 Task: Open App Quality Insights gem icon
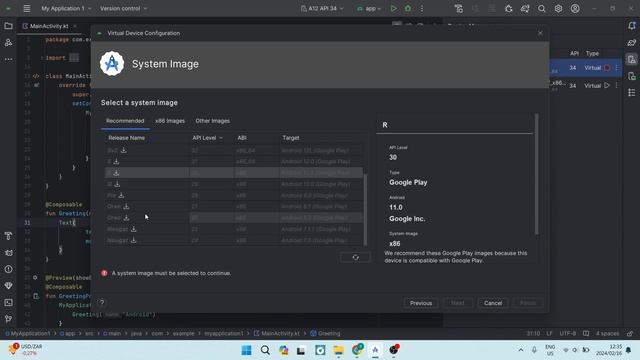[8, 286]
